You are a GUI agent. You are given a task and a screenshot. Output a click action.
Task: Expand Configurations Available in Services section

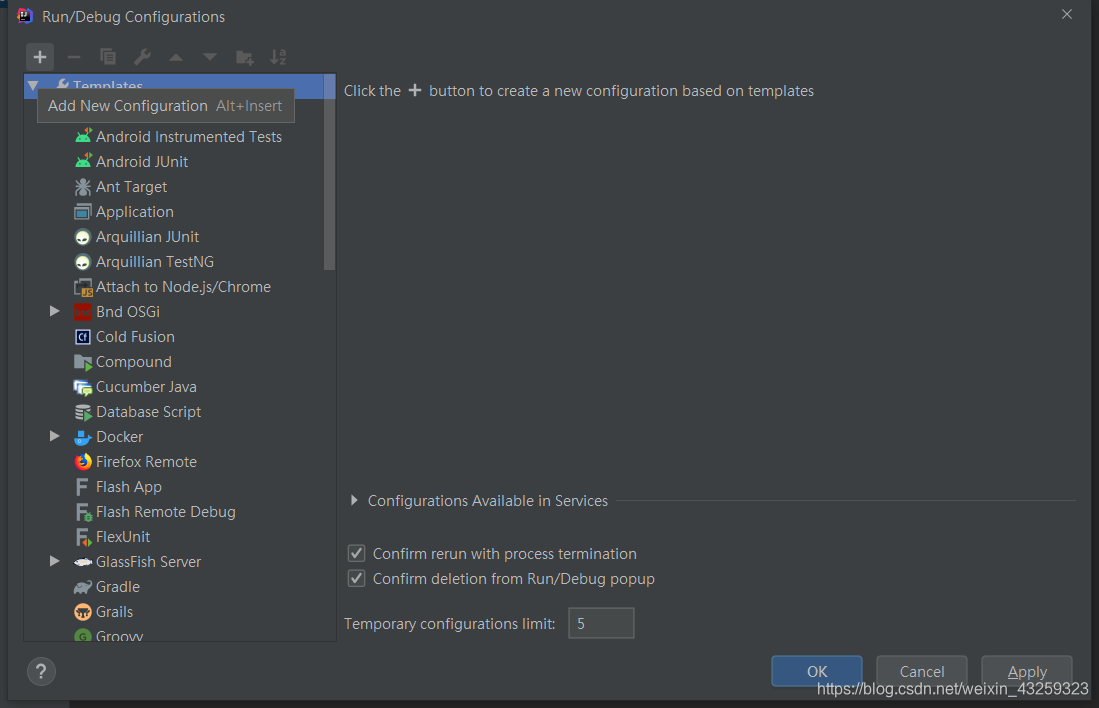point(354,501)
